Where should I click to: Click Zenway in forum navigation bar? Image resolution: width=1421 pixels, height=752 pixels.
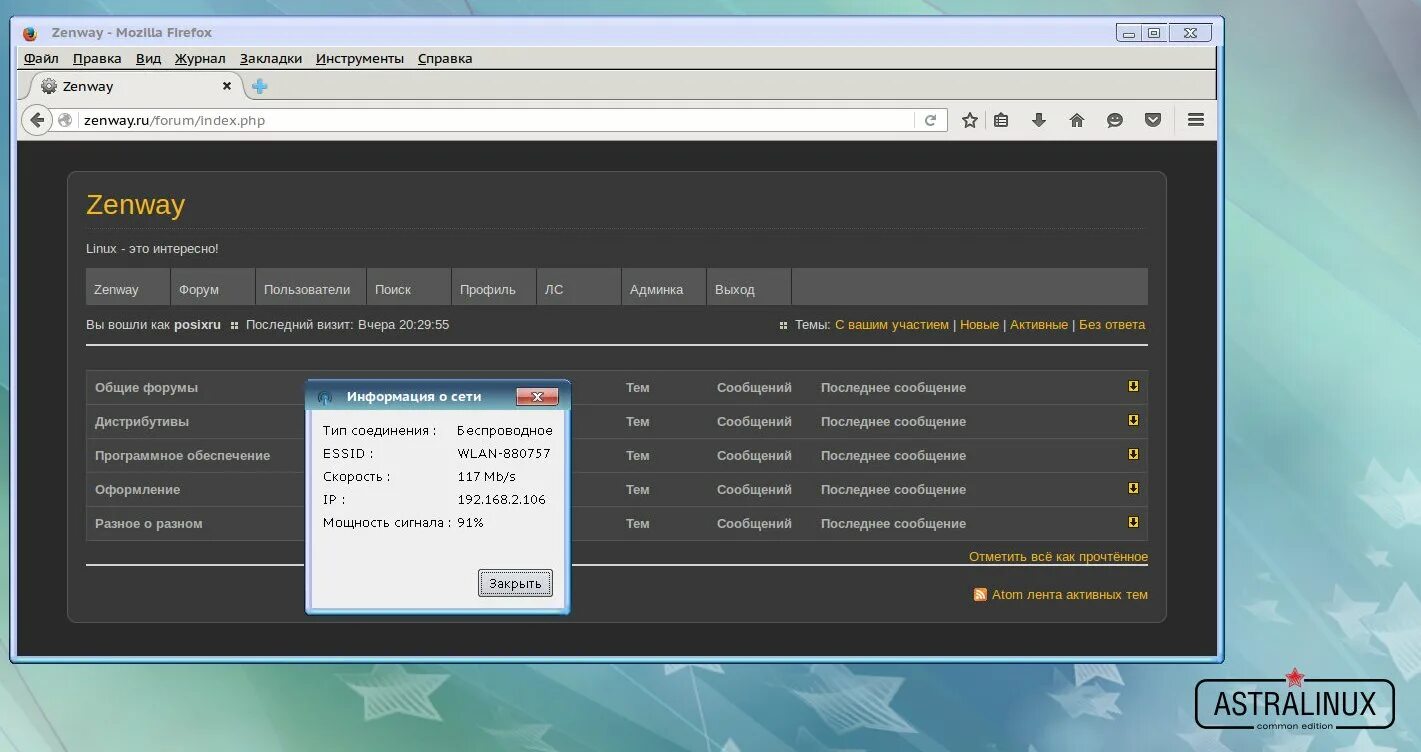coord(128,287)
